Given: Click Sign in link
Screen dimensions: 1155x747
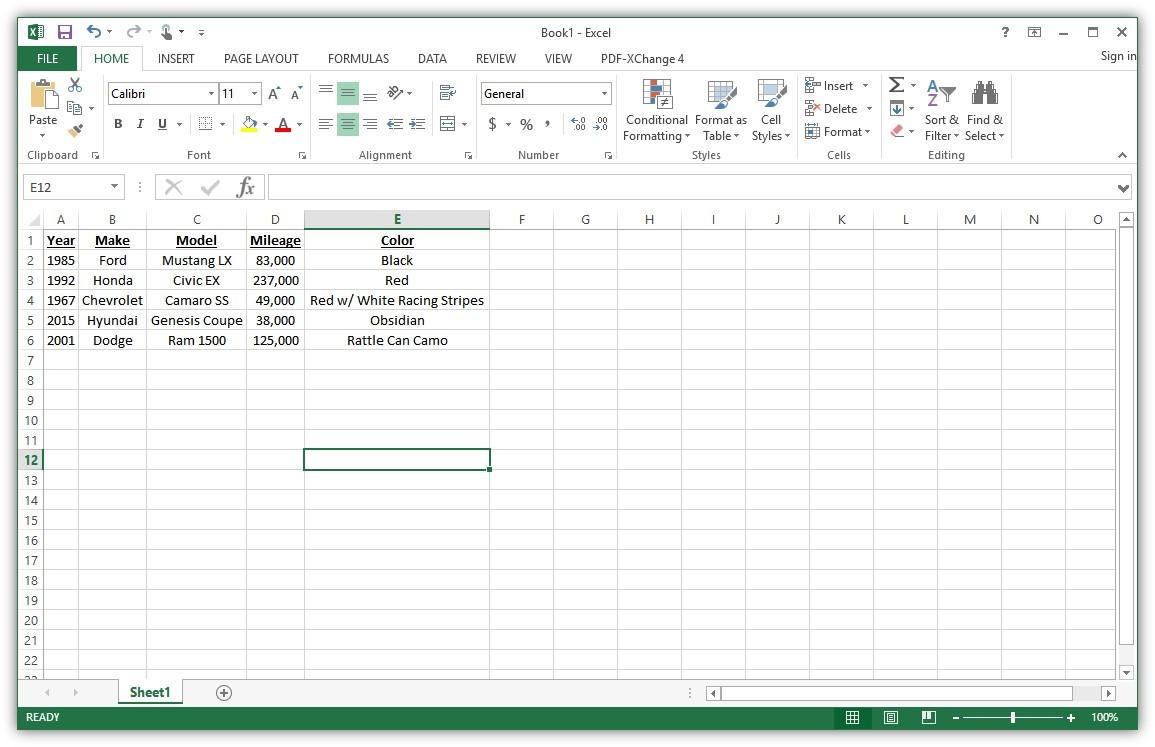Looking at the screenshot, I should pyautogui.click(x=1118, y=56).
